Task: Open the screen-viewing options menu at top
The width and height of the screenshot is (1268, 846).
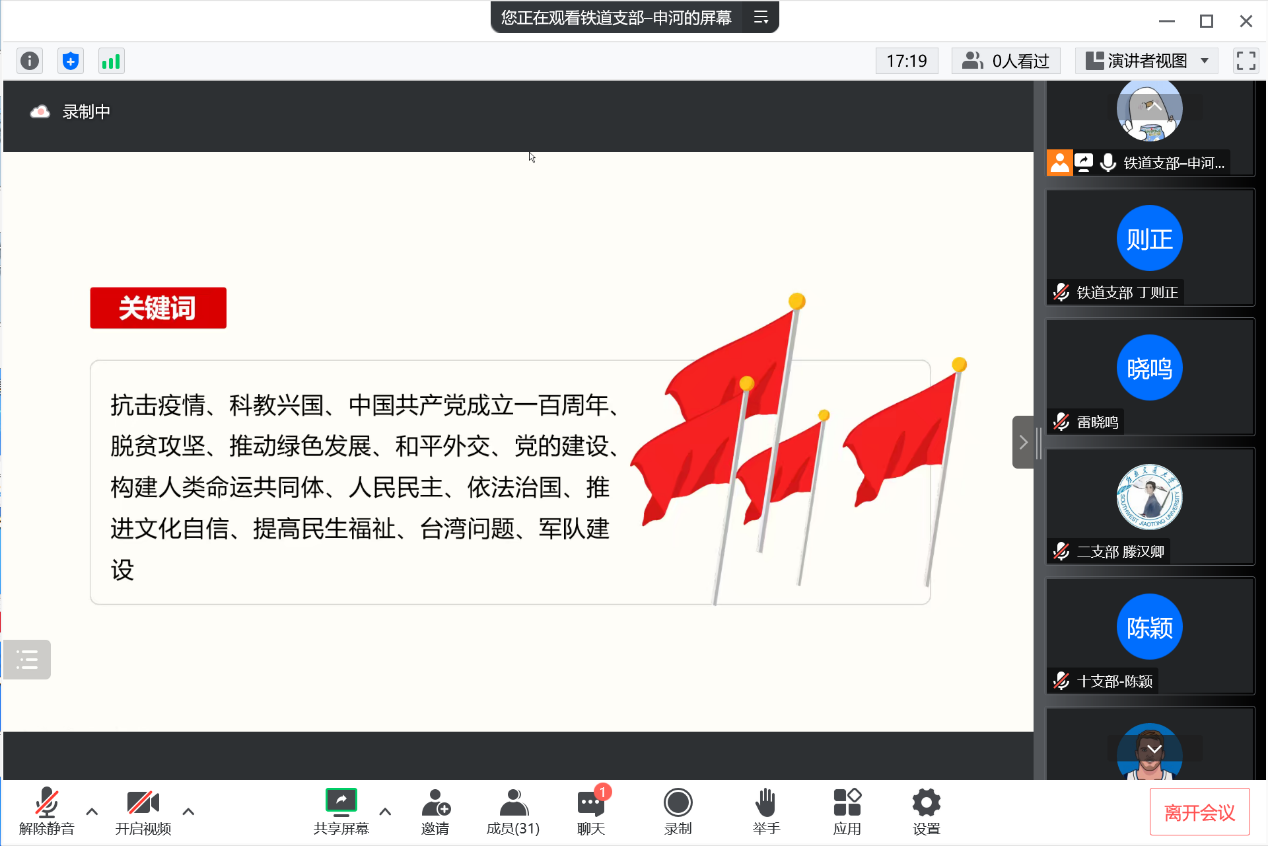Action: [x=761, y=17]
